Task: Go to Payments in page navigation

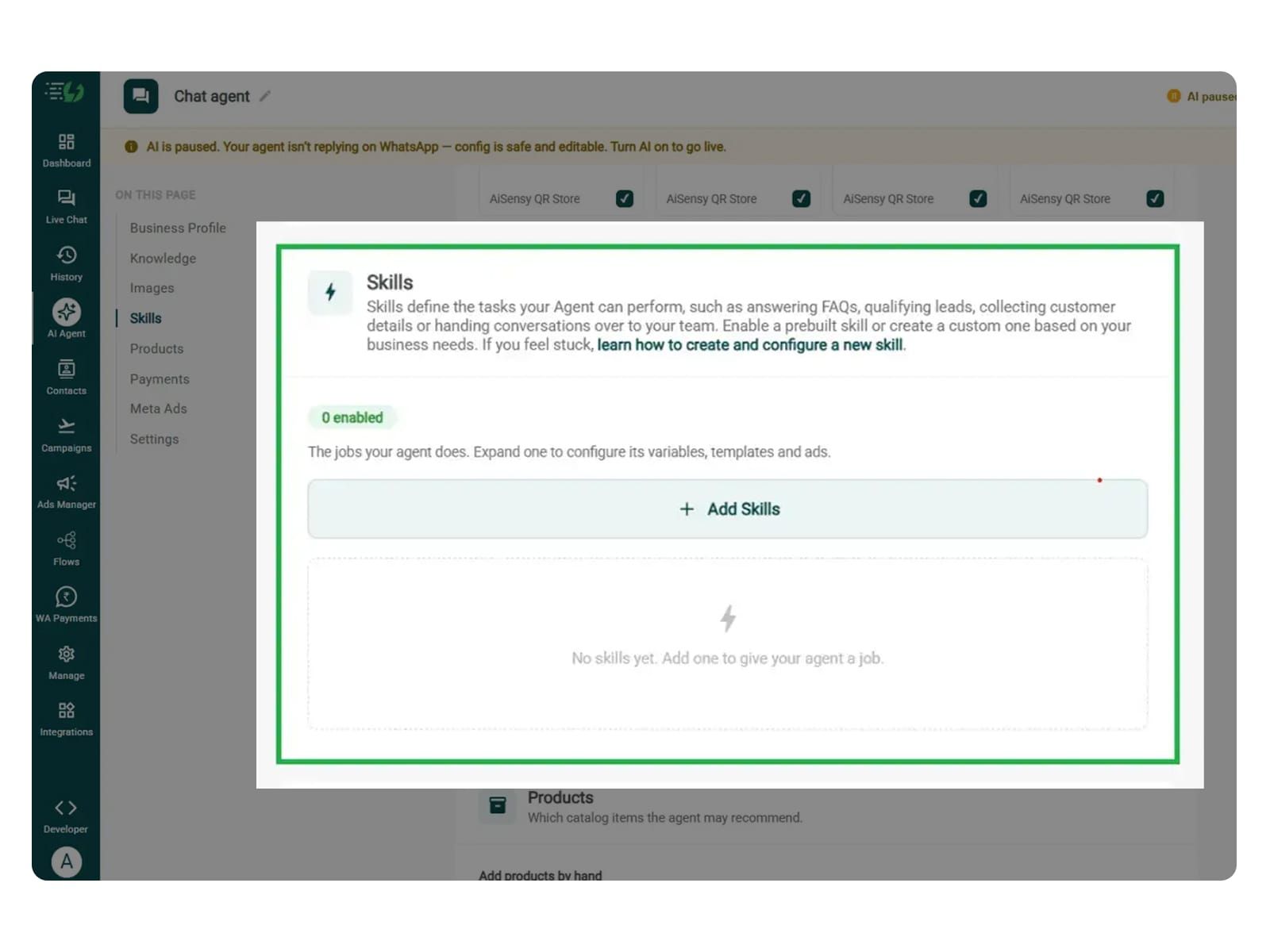Action: pyautogui.click(x=160, y=379)
